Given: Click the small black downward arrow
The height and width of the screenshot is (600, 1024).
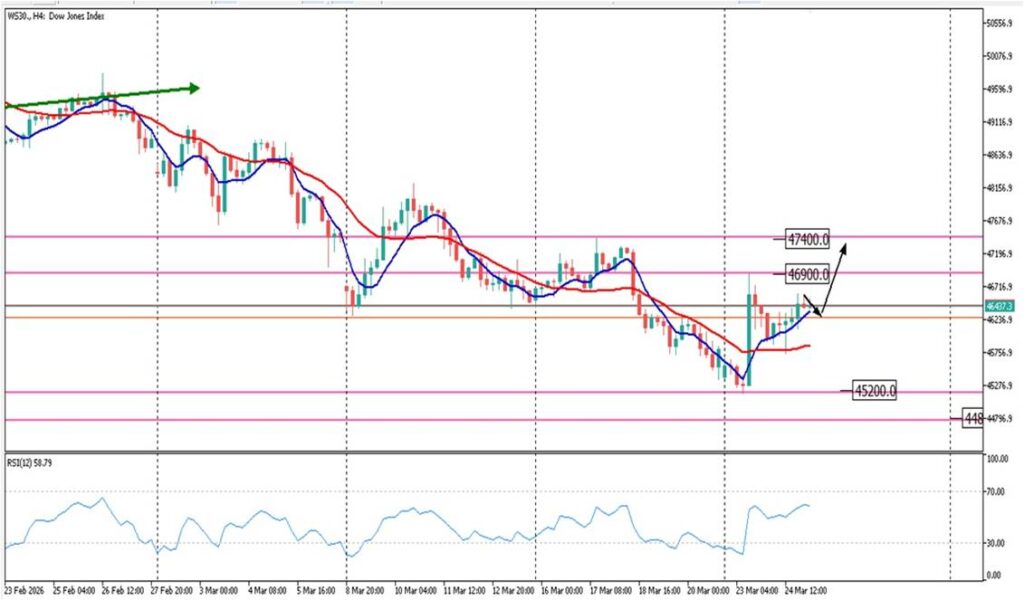Looking at the screenshot, I should 812,305.
